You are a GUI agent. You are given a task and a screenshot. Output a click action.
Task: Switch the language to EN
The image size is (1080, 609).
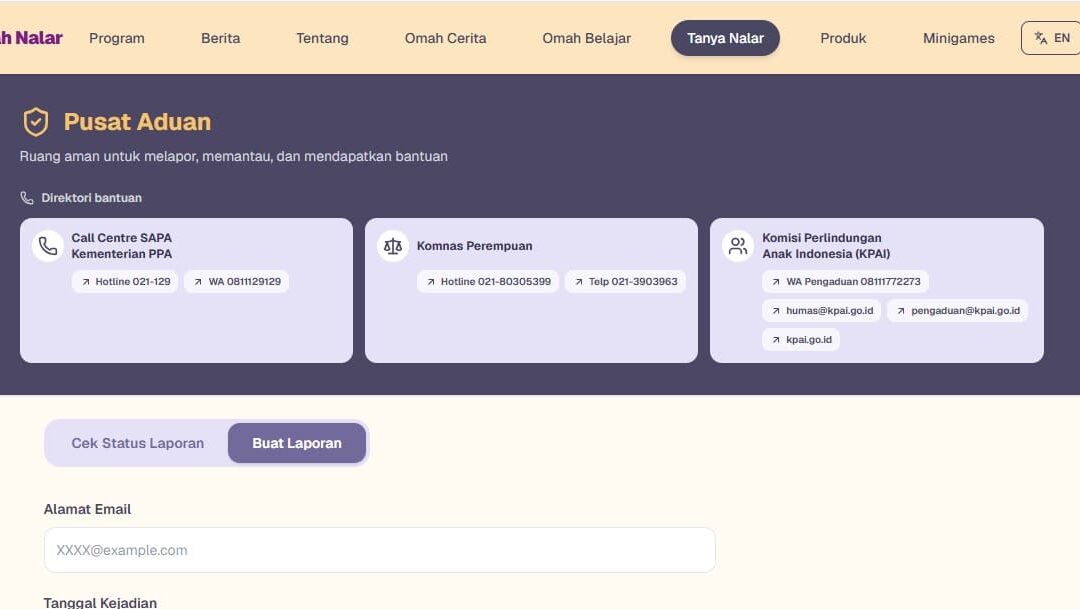pyautogui.click(x=1052, y=38)
